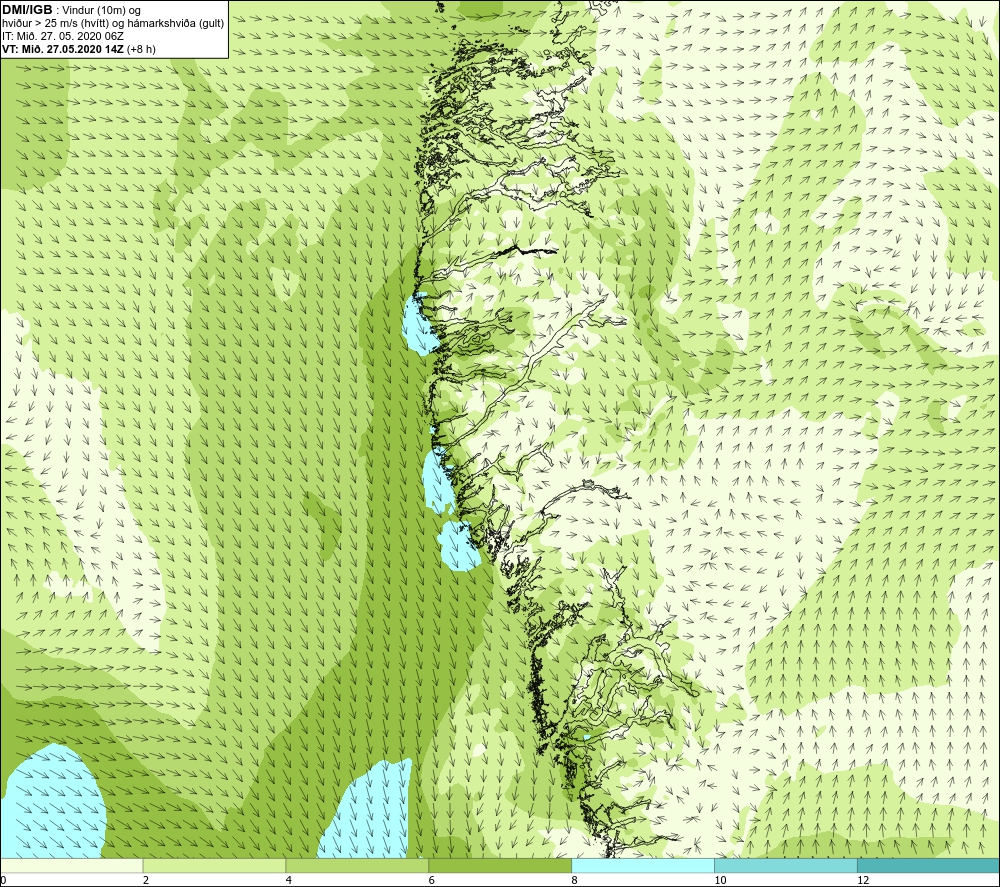Click the 'Vindur (10m) og' label
Viewport: 1000px width, 887px height.
(102, 11)
